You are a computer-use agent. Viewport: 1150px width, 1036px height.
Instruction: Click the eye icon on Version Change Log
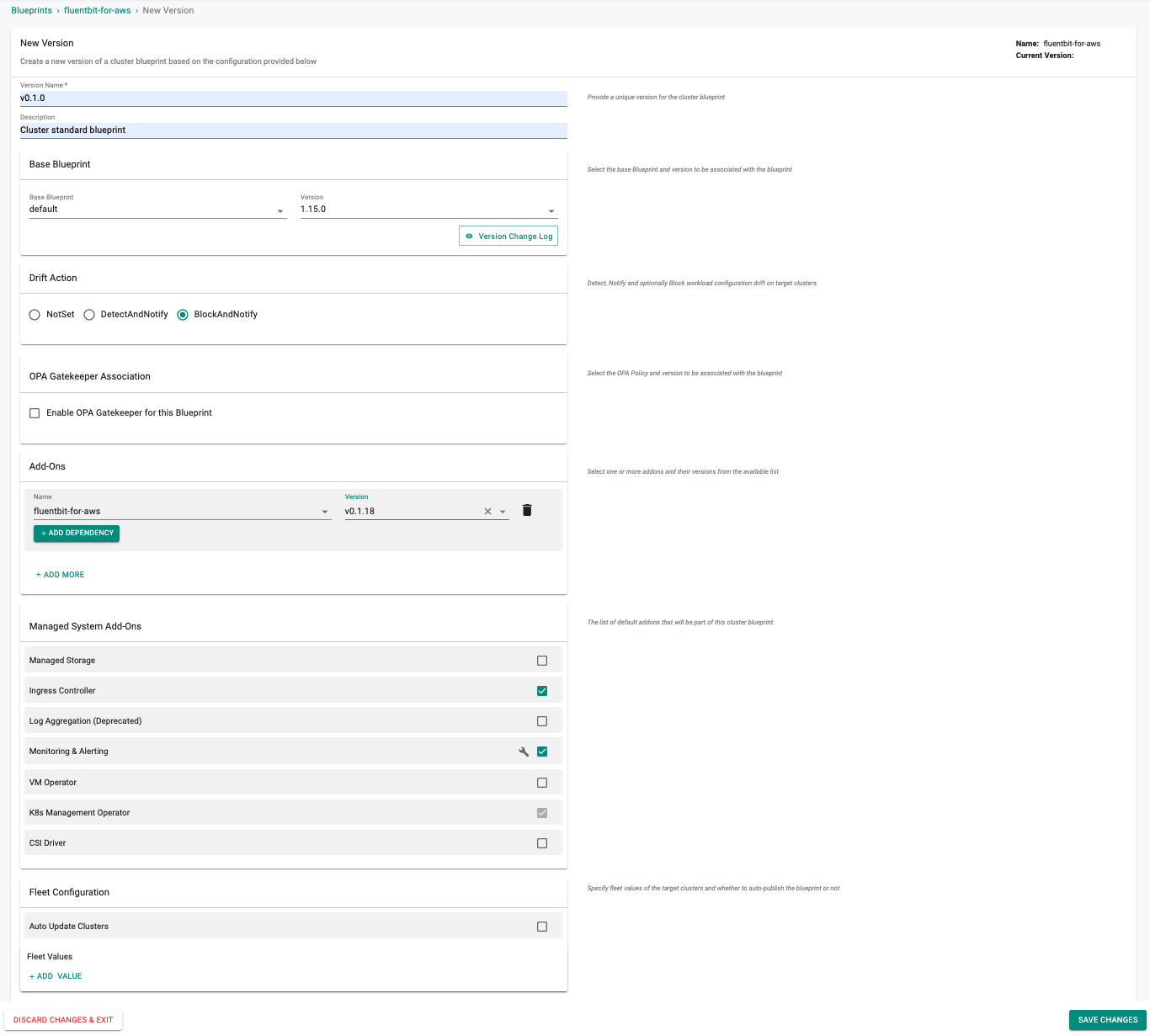pyautogui.click(x=470, y=236)
